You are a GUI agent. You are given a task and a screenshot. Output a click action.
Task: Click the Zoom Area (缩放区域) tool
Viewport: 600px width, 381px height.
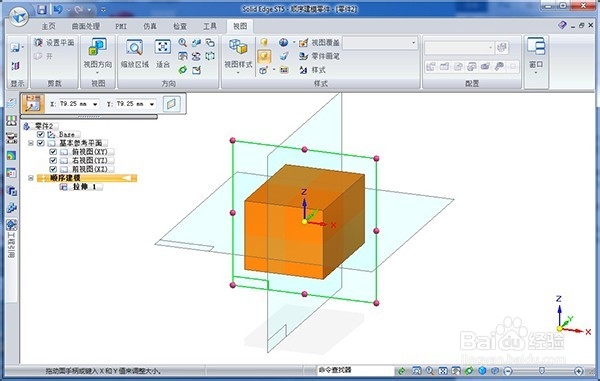click(135, 54)
